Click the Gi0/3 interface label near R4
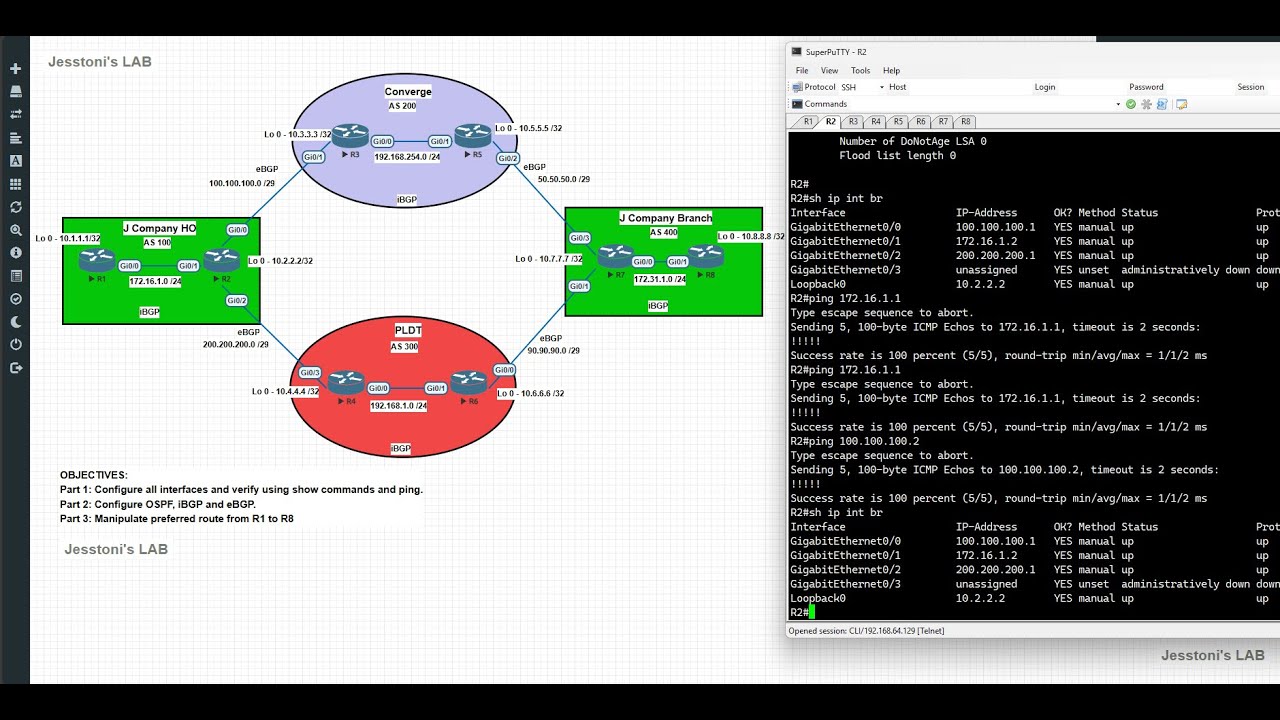This screenshot has height=720, width=1280. tap(310, 372)
